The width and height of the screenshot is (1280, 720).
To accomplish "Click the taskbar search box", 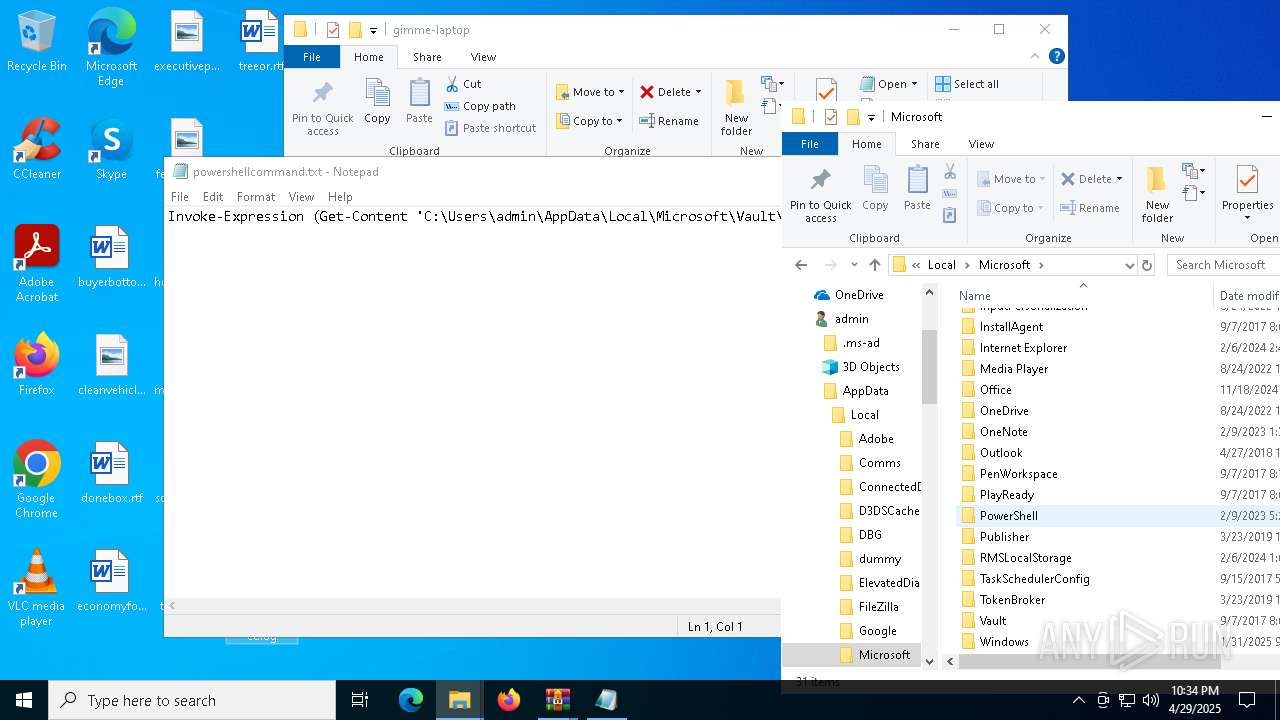I will [x=192, y=700].
